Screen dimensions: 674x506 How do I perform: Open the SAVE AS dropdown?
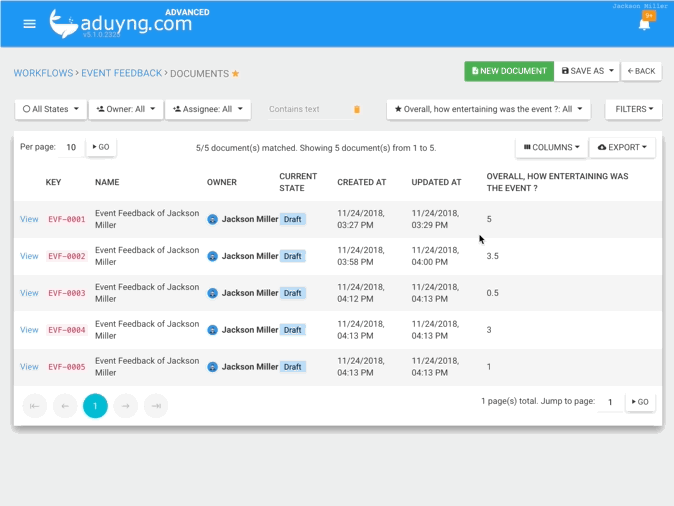point(587,71)
